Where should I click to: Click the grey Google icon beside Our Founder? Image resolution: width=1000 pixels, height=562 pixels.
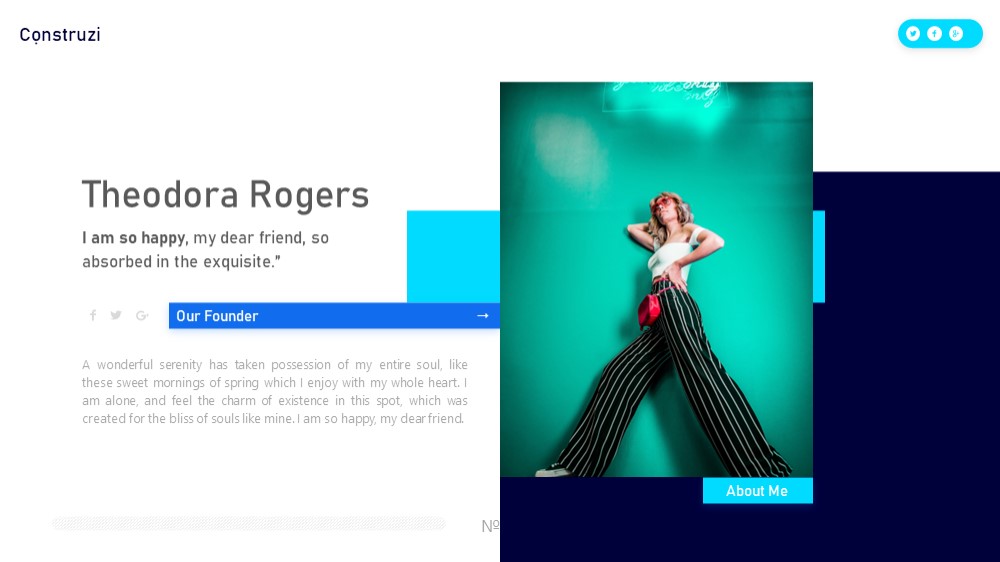click(142, 315)
